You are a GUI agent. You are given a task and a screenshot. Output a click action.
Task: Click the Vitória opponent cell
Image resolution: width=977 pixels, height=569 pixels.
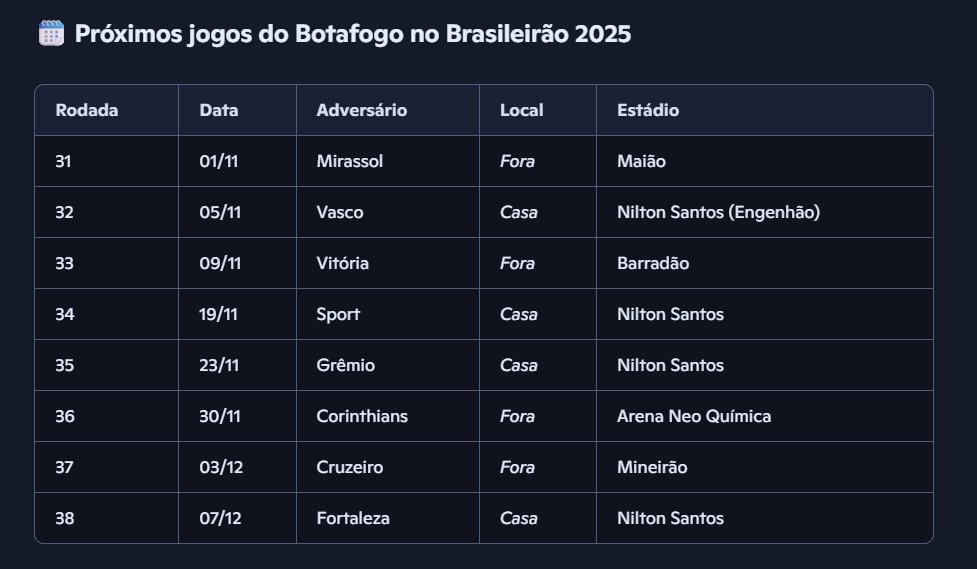tap(342, 263)
